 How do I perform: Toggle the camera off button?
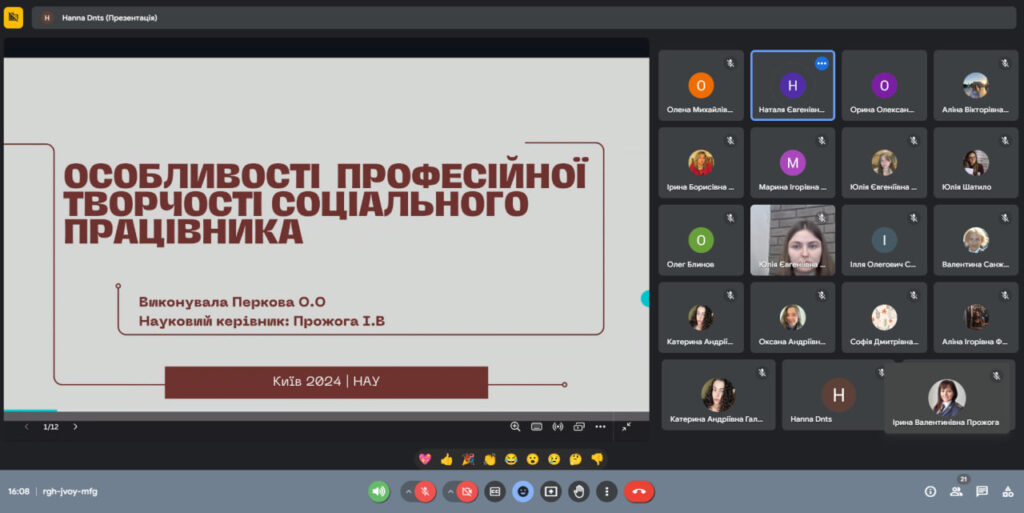coord(467,491)
